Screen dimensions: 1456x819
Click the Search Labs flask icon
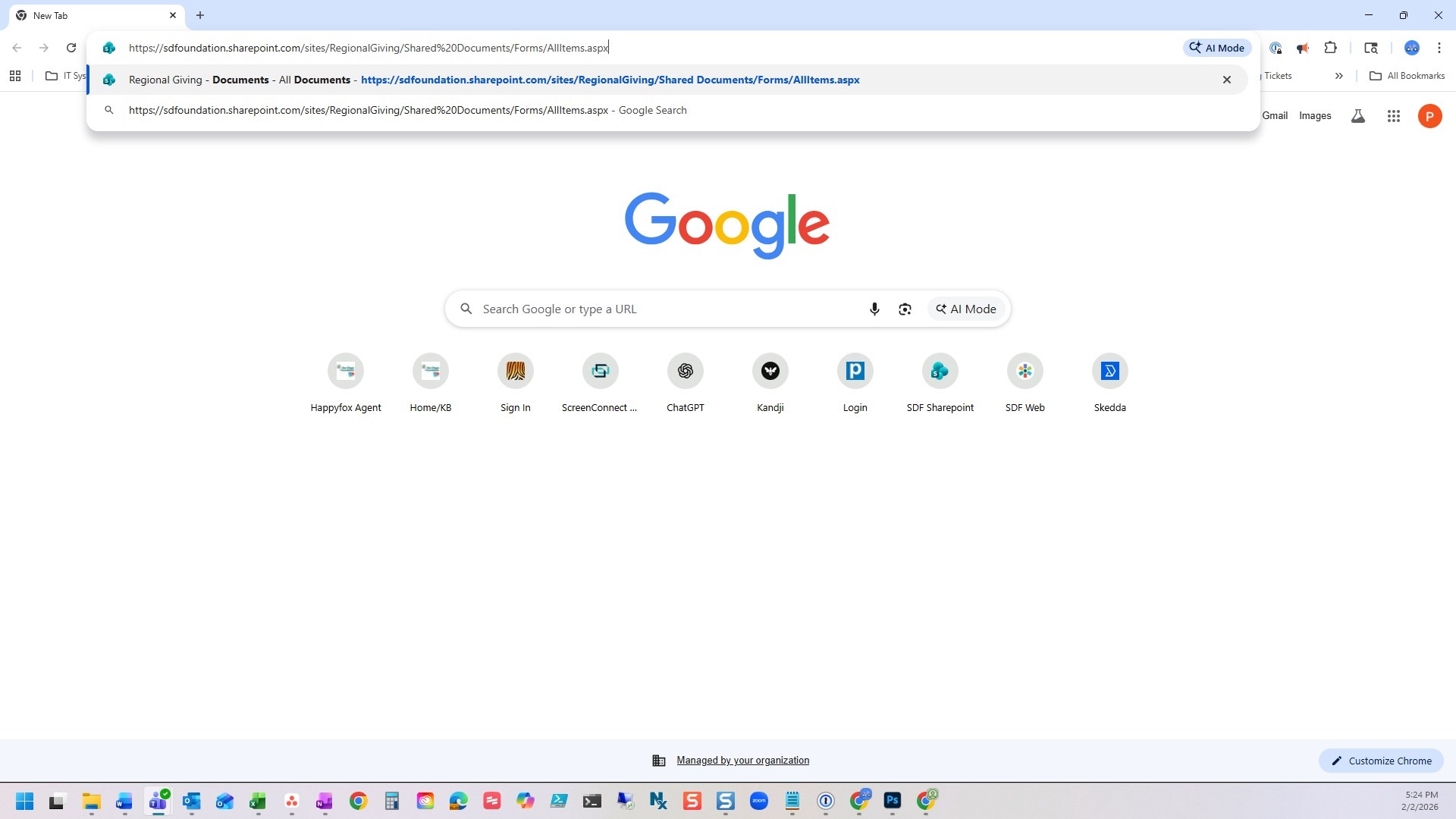click(x=1357, y=116)
